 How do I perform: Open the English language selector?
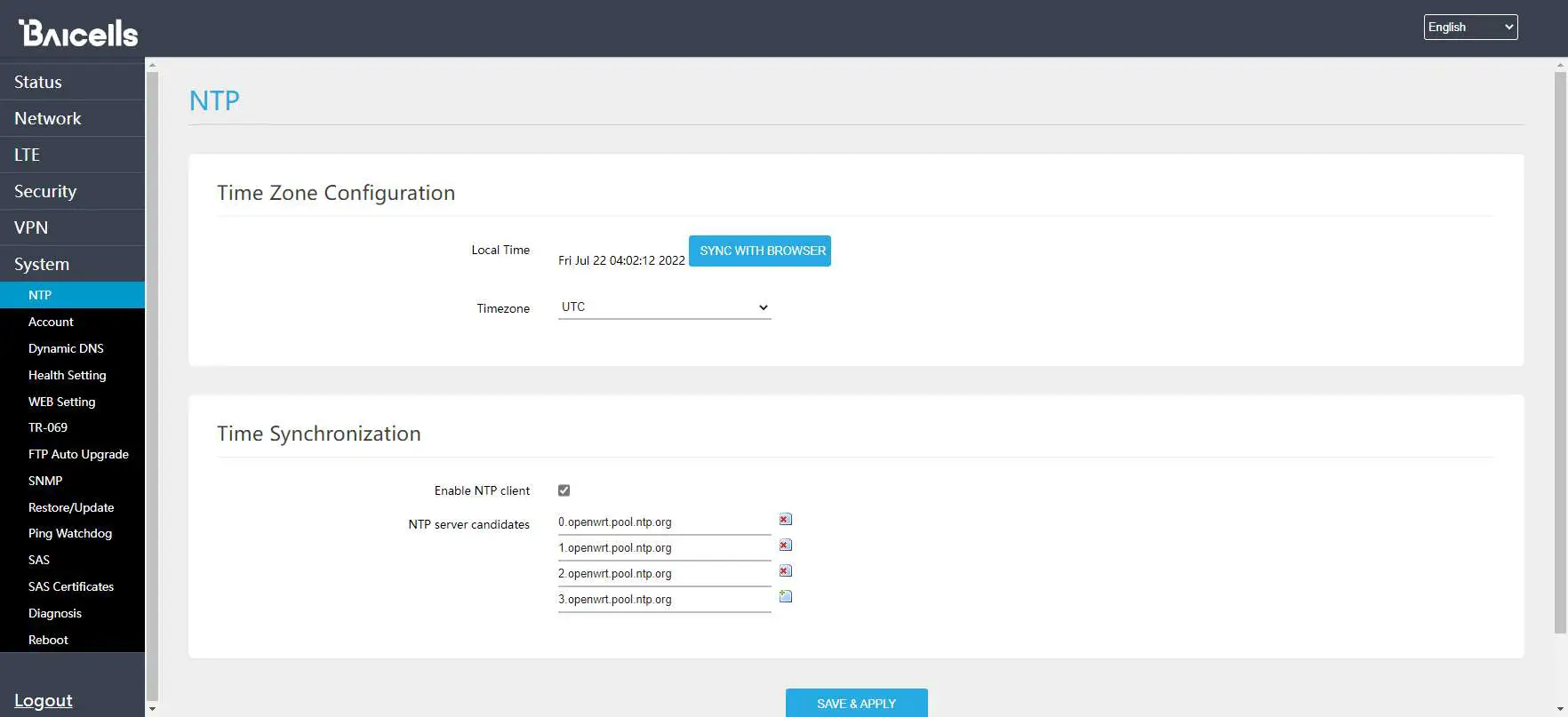1470,28
